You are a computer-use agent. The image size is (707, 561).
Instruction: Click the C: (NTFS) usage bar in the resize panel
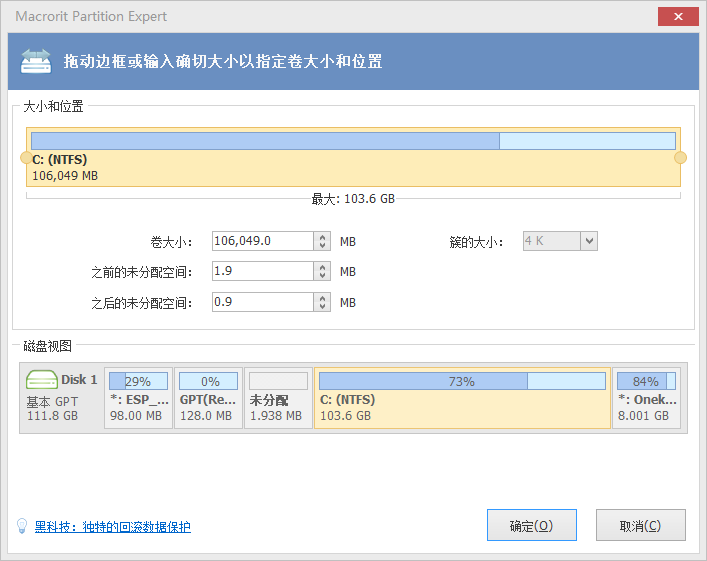point(353,141)
